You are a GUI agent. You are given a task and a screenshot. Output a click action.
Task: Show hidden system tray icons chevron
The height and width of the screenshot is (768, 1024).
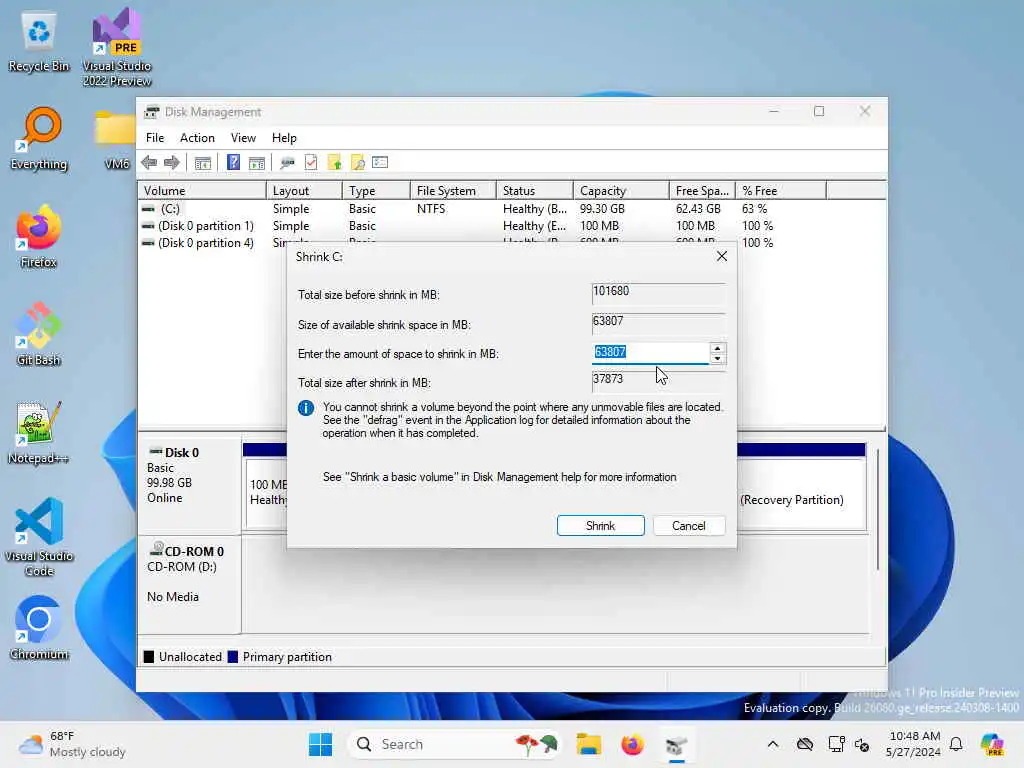tap(773, 744)
